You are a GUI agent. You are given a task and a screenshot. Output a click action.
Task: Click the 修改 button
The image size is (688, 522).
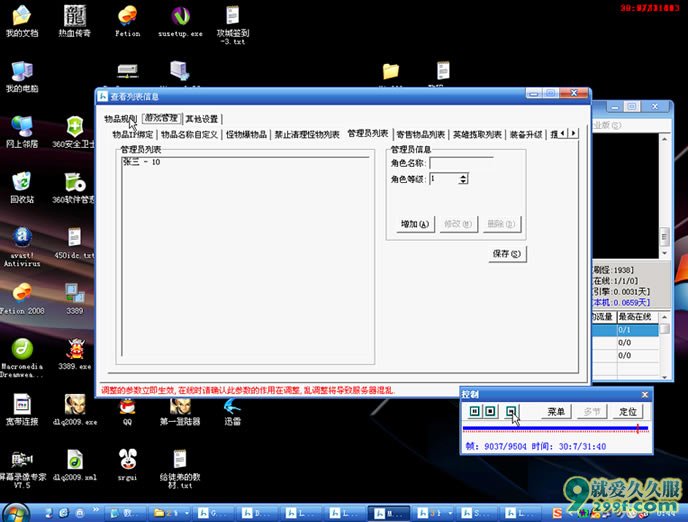pos(458,224)
